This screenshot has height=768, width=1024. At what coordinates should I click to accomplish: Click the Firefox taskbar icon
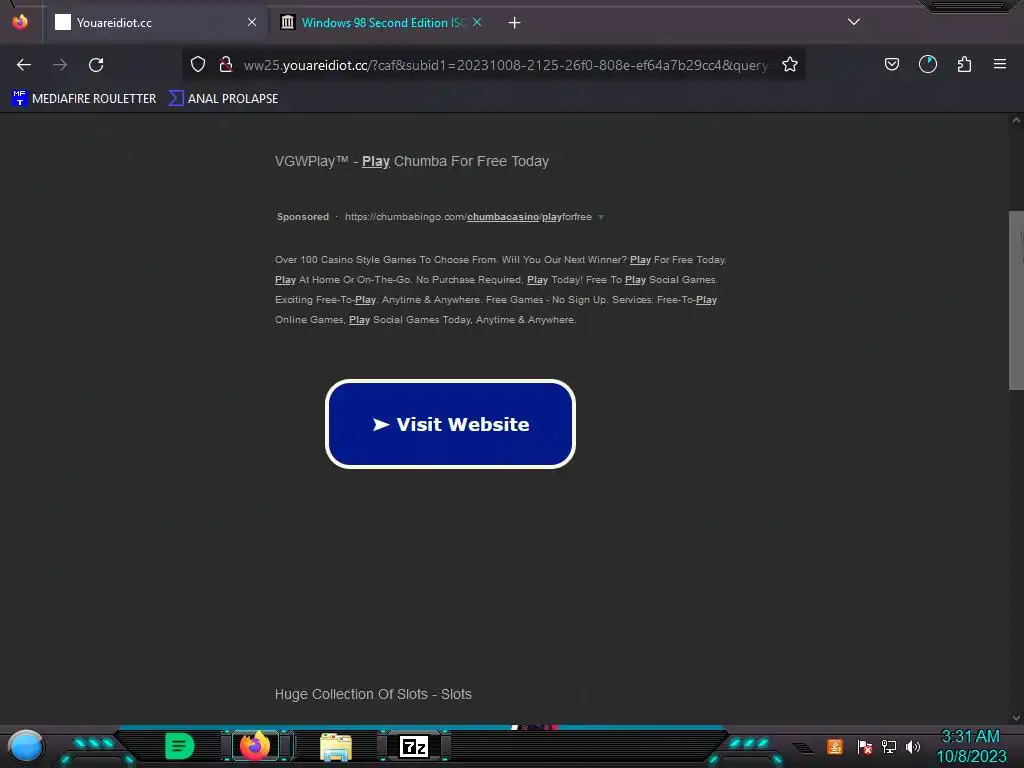pyautogui.click(x=255, y=746)
